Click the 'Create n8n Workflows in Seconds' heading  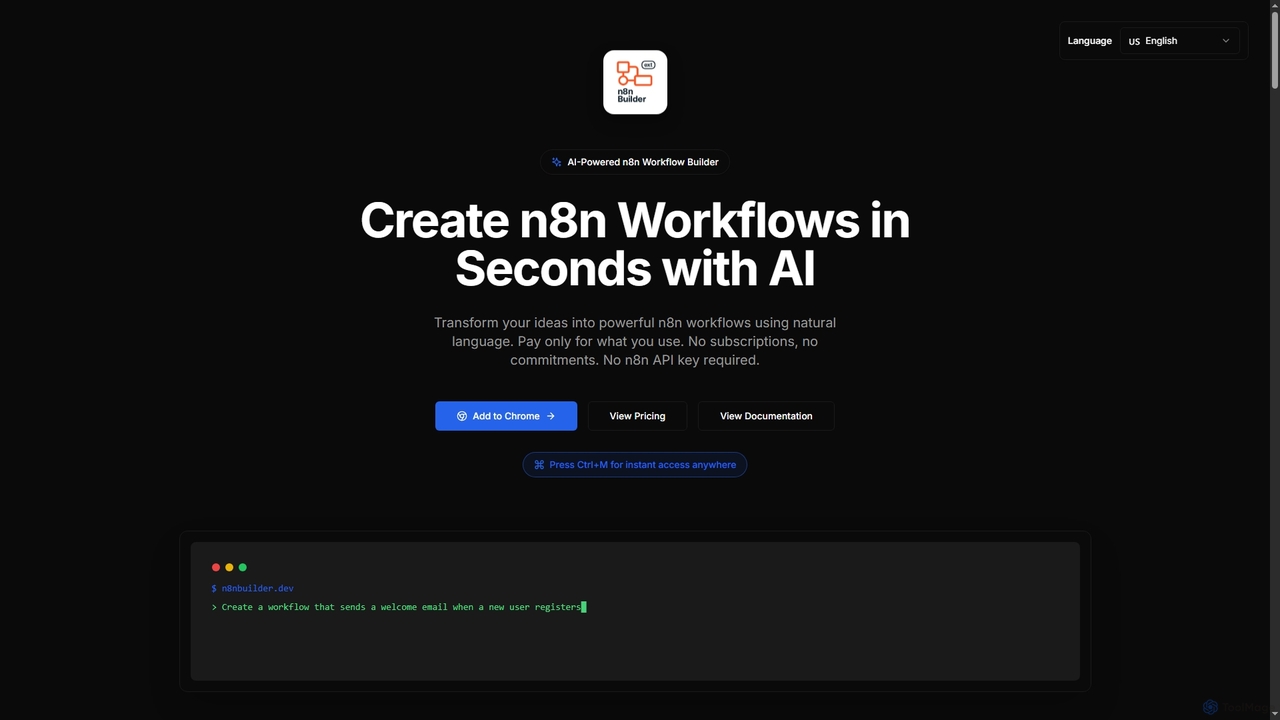pyautogui.click(x=635, y=245)
